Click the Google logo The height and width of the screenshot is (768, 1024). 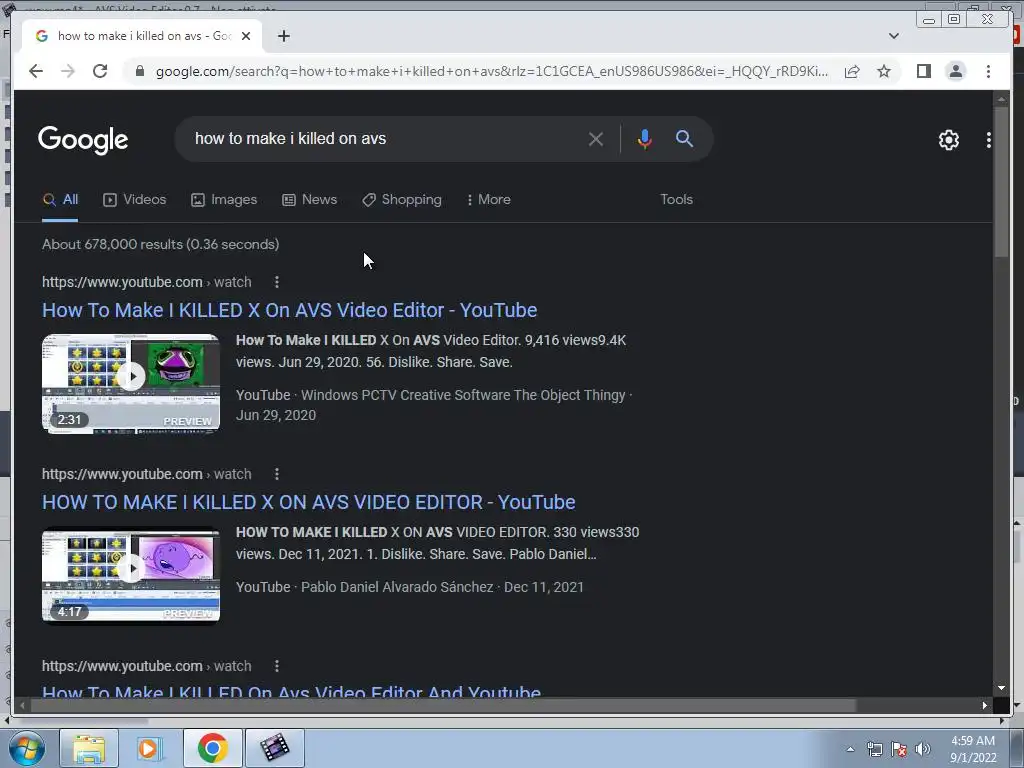83,140
